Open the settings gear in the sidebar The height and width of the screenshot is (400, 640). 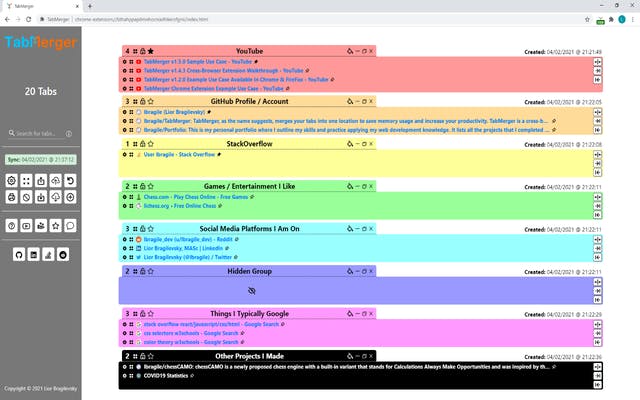coord(11,181)
